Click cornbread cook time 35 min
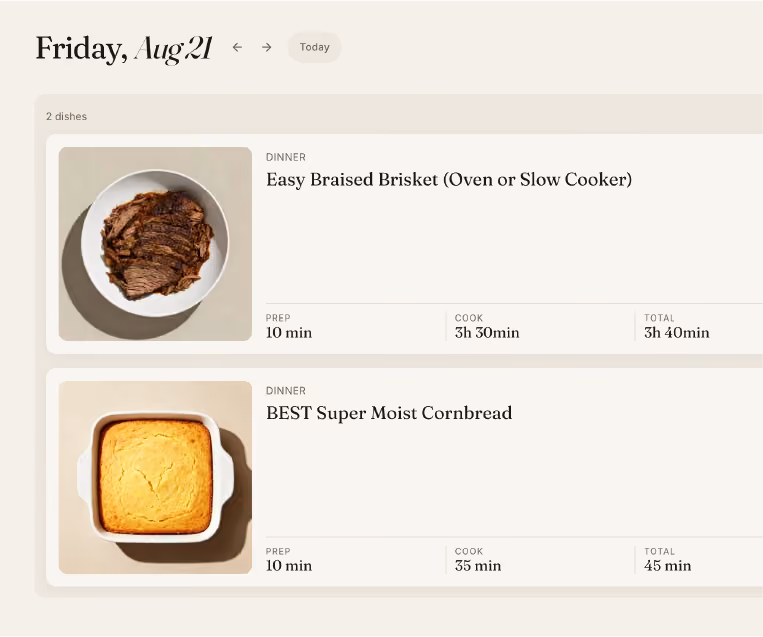This screenshot has width=763, height=637. [477, 566]
